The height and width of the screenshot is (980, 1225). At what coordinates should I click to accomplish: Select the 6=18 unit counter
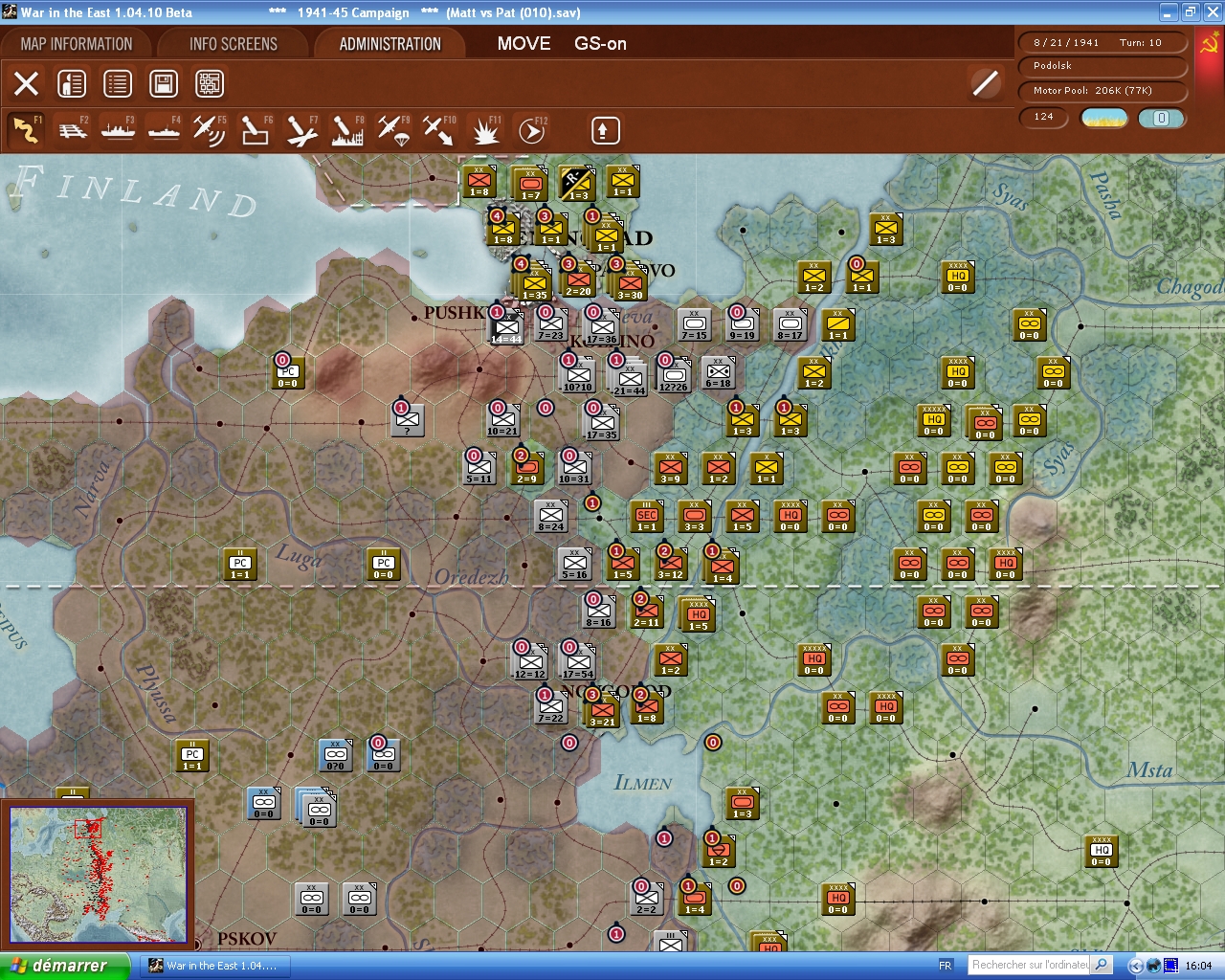(x=719, y=372)
